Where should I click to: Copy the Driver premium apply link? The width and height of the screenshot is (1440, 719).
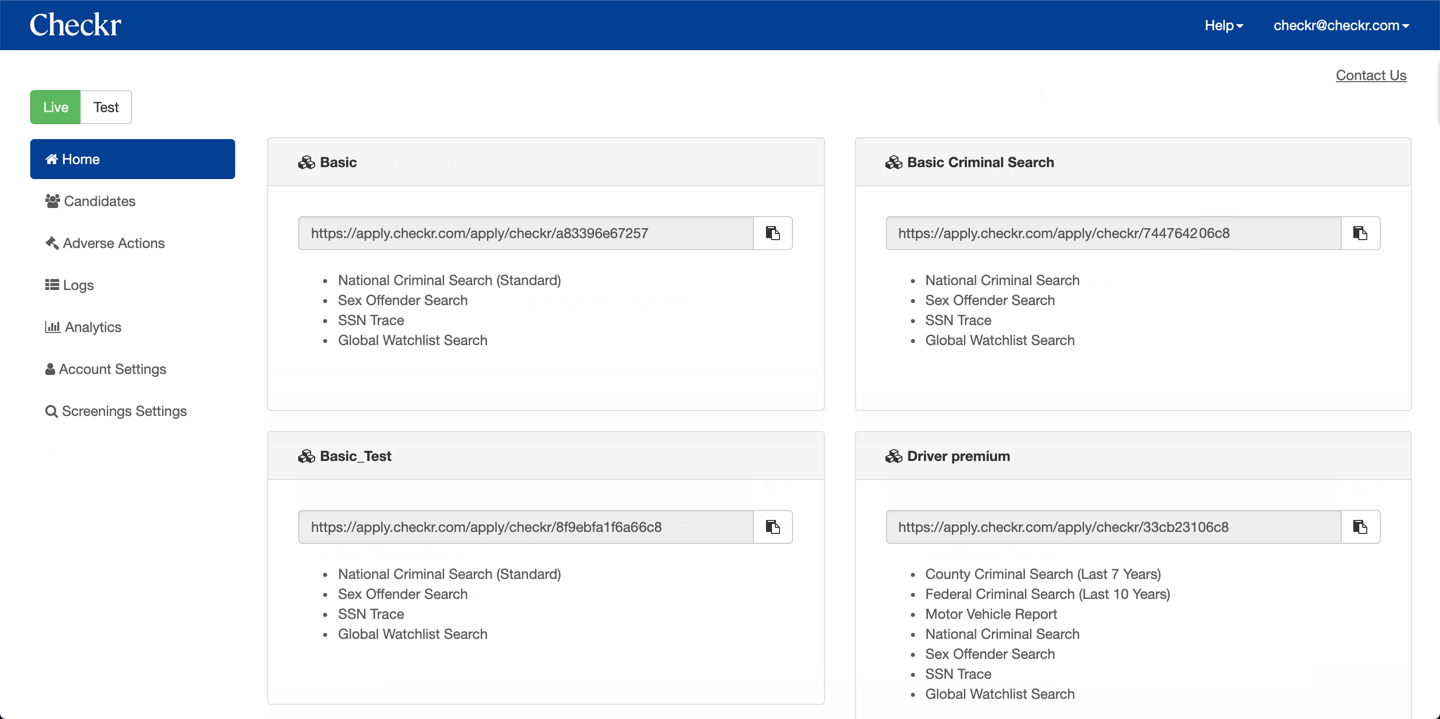pyautogui.click(x=1360, y=527)
